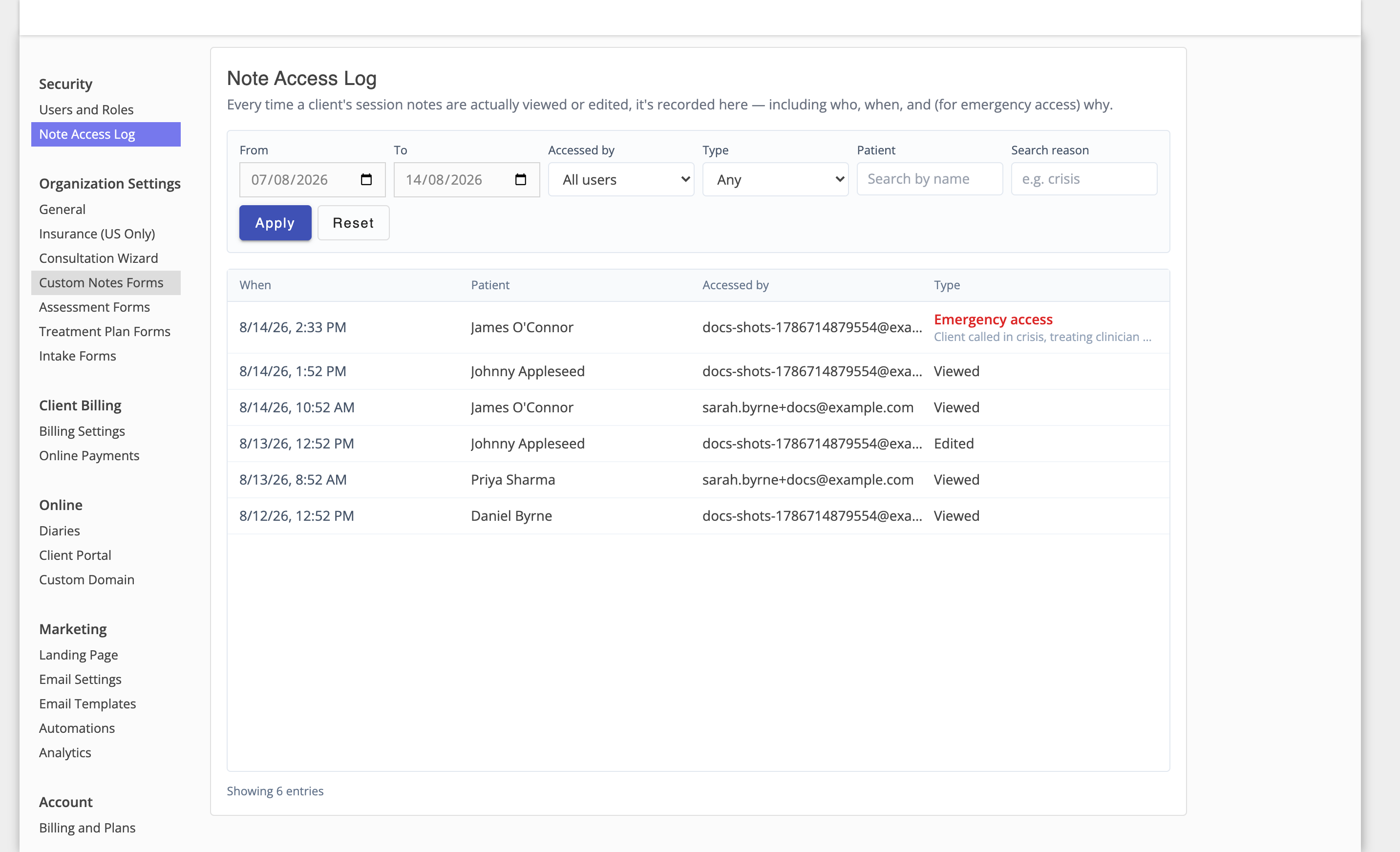Click the Apply filter button
1400x852 pixels.
275,223
